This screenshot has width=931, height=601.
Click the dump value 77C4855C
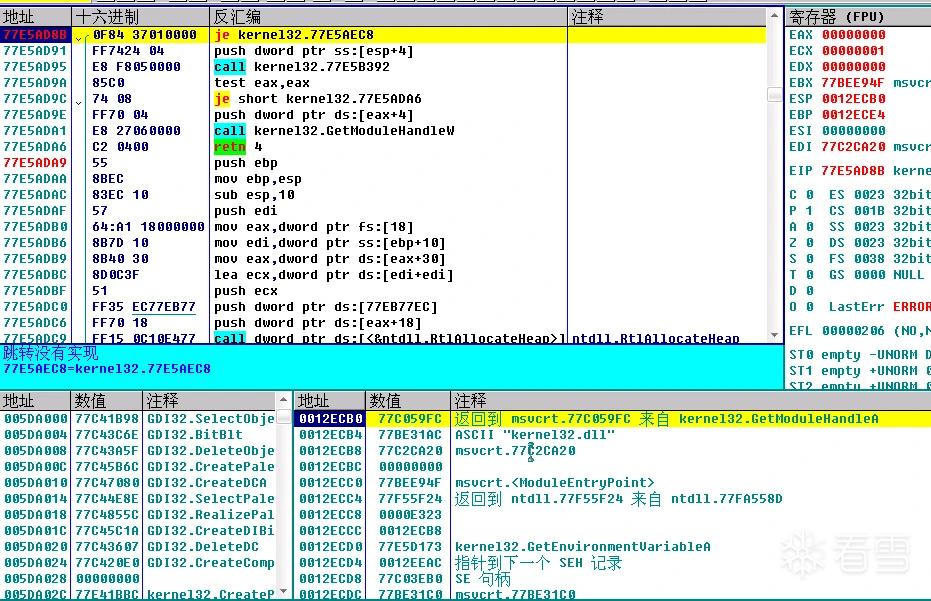[x=107, y=515]
